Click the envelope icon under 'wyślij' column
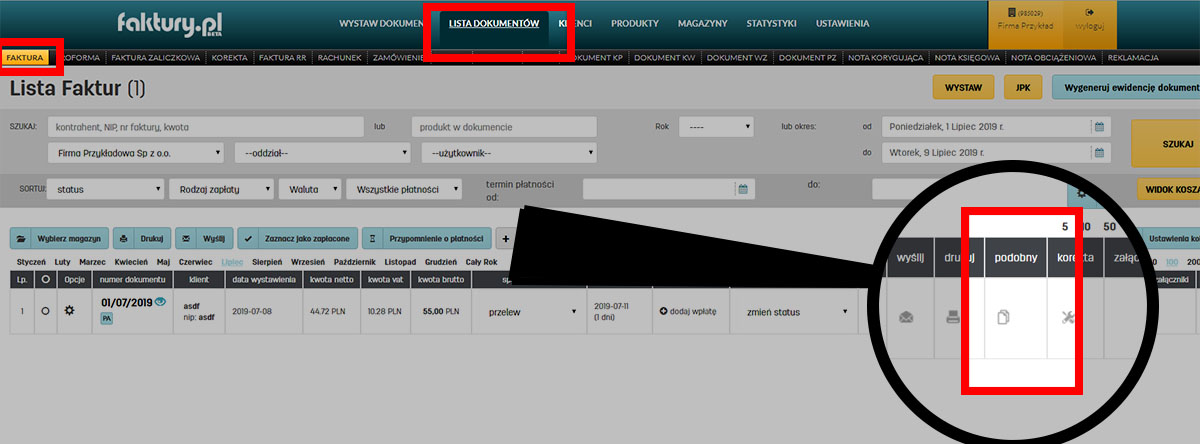Viewport: 1200px width, 444px height. (x=906, y=317)
